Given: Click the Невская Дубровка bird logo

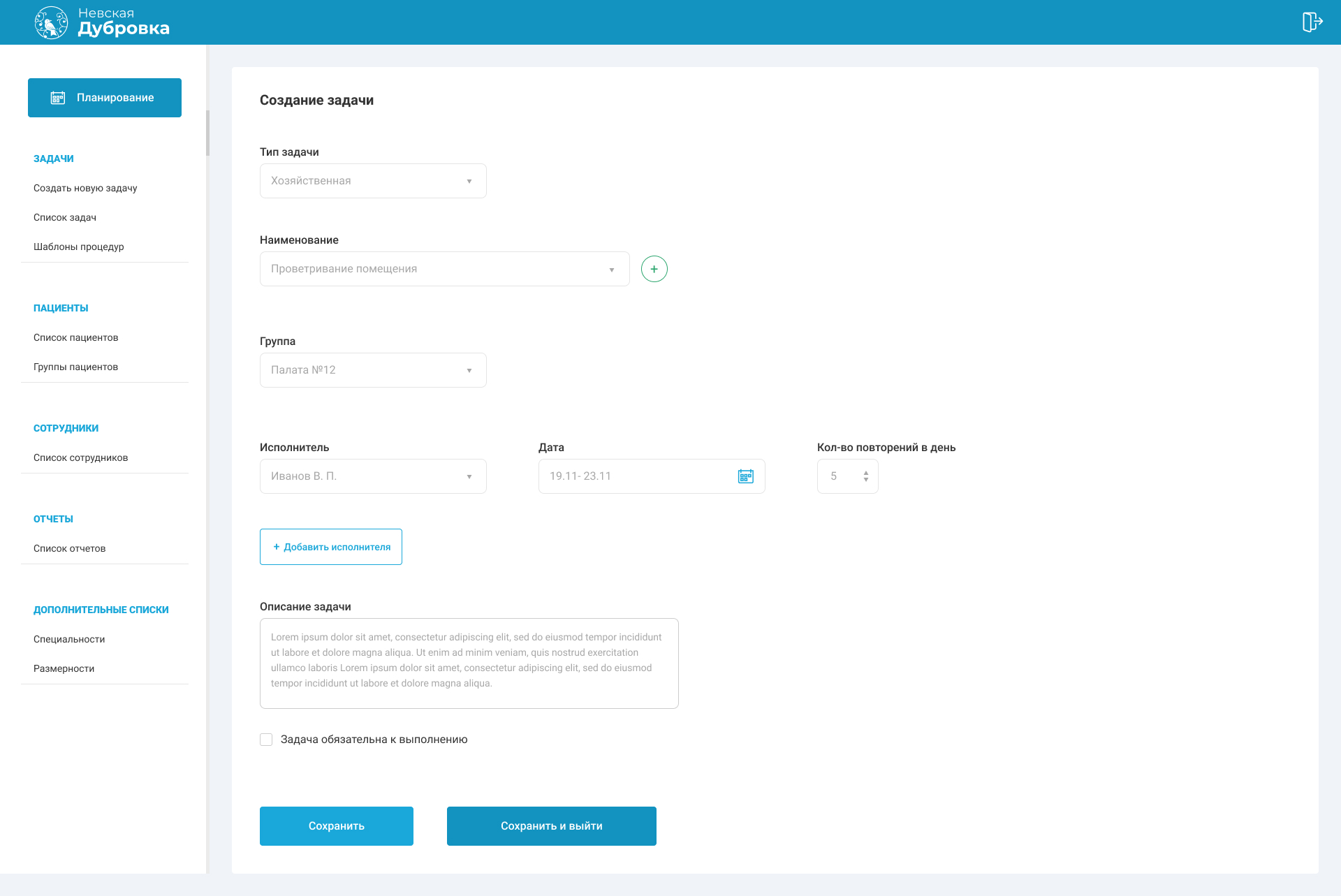Looking at the screenshot, I should coord(51,22).
